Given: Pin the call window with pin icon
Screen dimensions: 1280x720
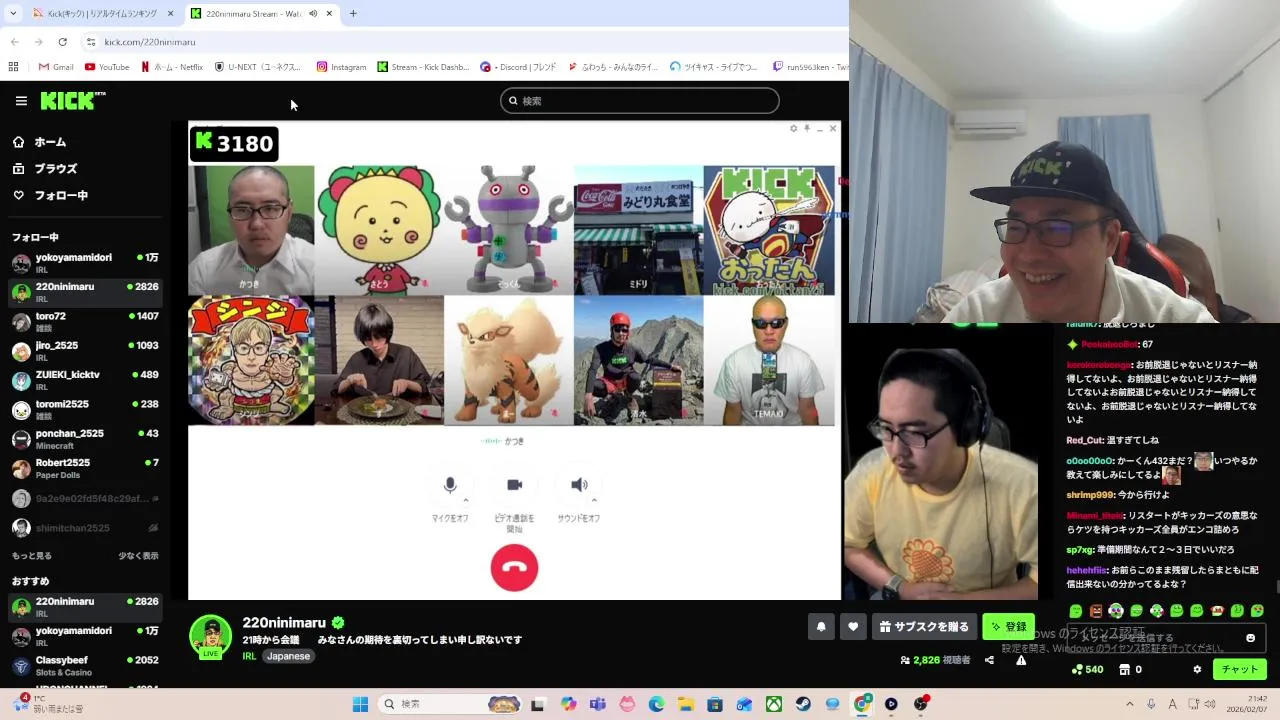Looking at the screenshot, I should click(807, 128).
